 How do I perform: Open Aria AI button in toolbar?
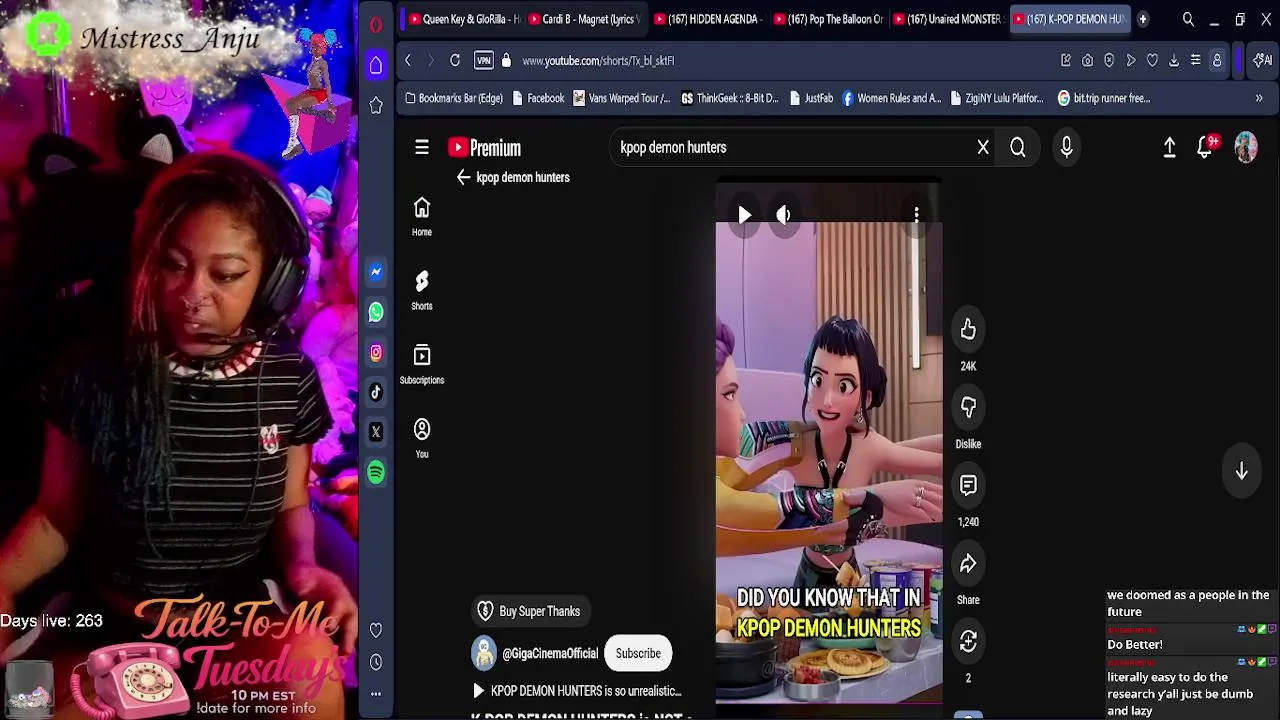click(x=1263, y=61)
